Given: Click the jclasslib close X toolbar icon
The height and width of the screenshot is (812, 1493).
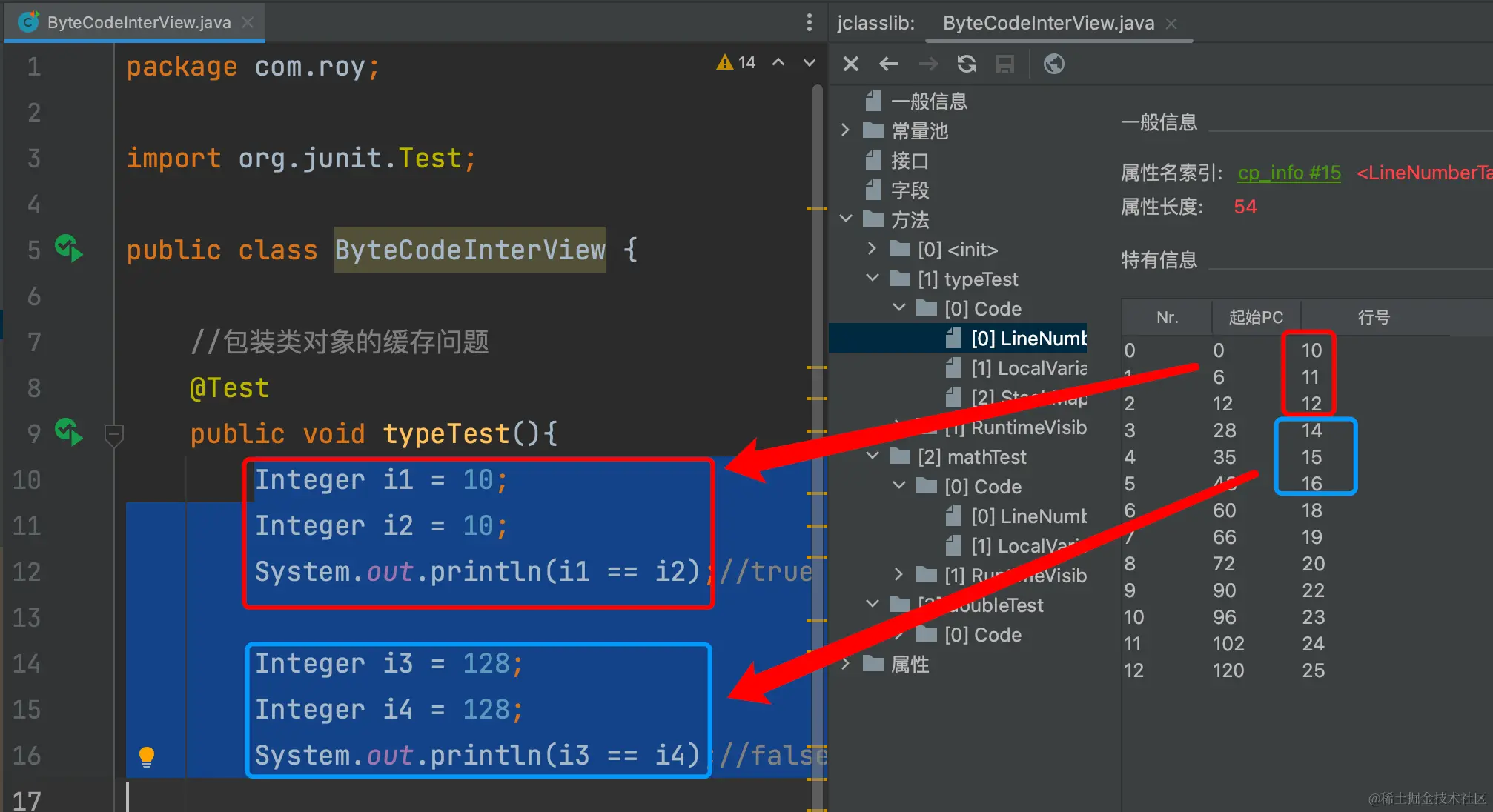Looking at the screenshot, I should (x=851, y=64).
